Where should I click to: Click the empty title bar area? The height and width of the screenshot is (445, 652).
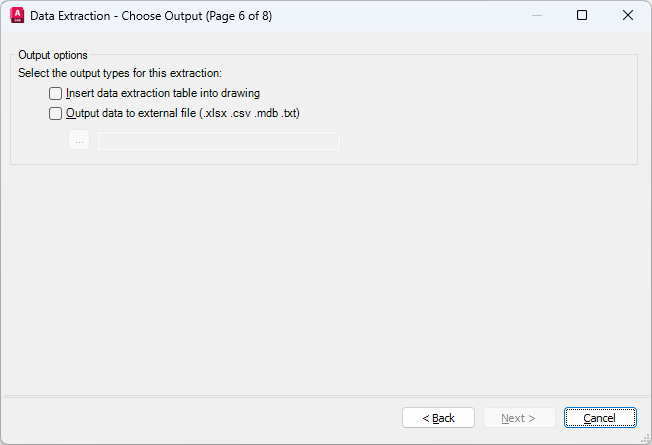(400, 15)
